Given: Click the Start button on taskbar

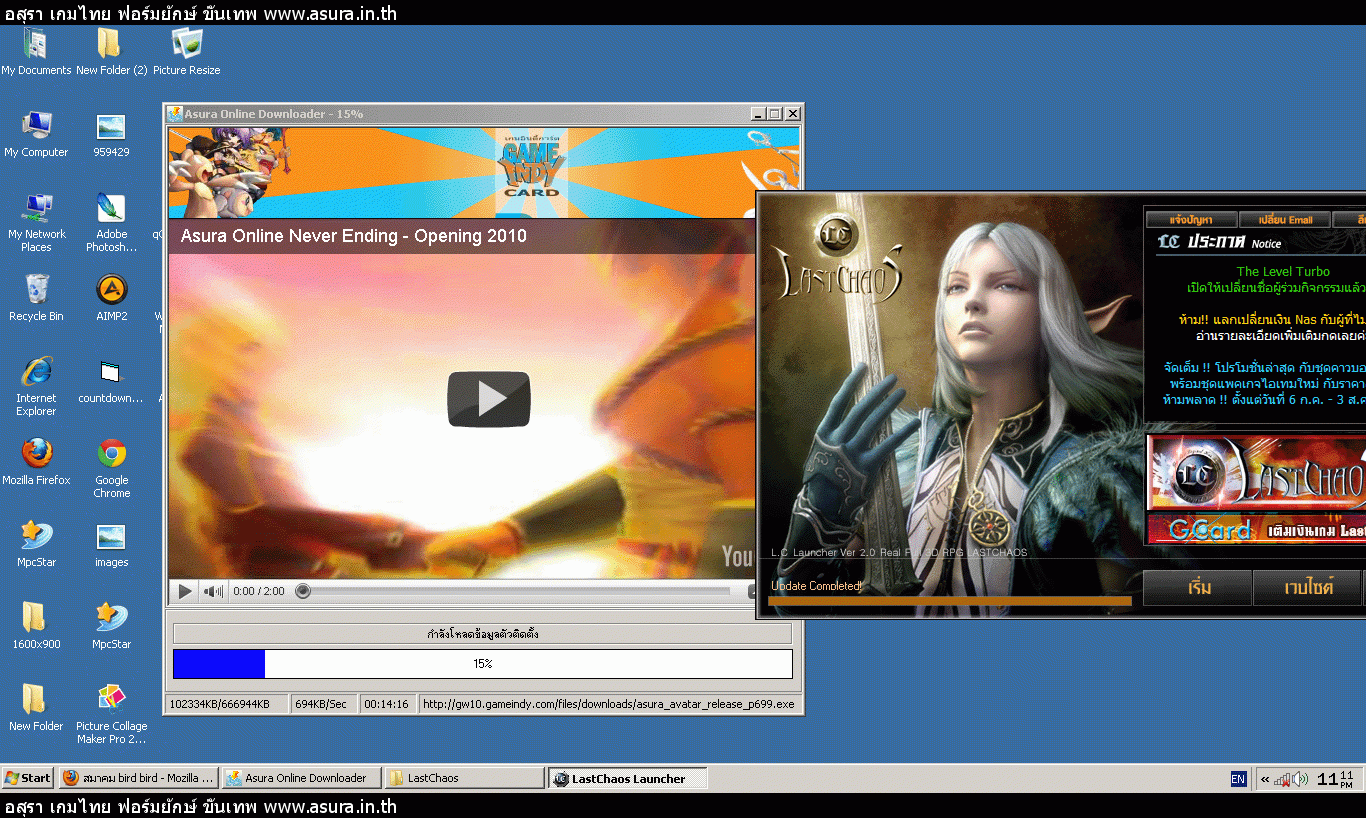Looking at the screenshot, I should pyautogui.click(x=28, y=778).
